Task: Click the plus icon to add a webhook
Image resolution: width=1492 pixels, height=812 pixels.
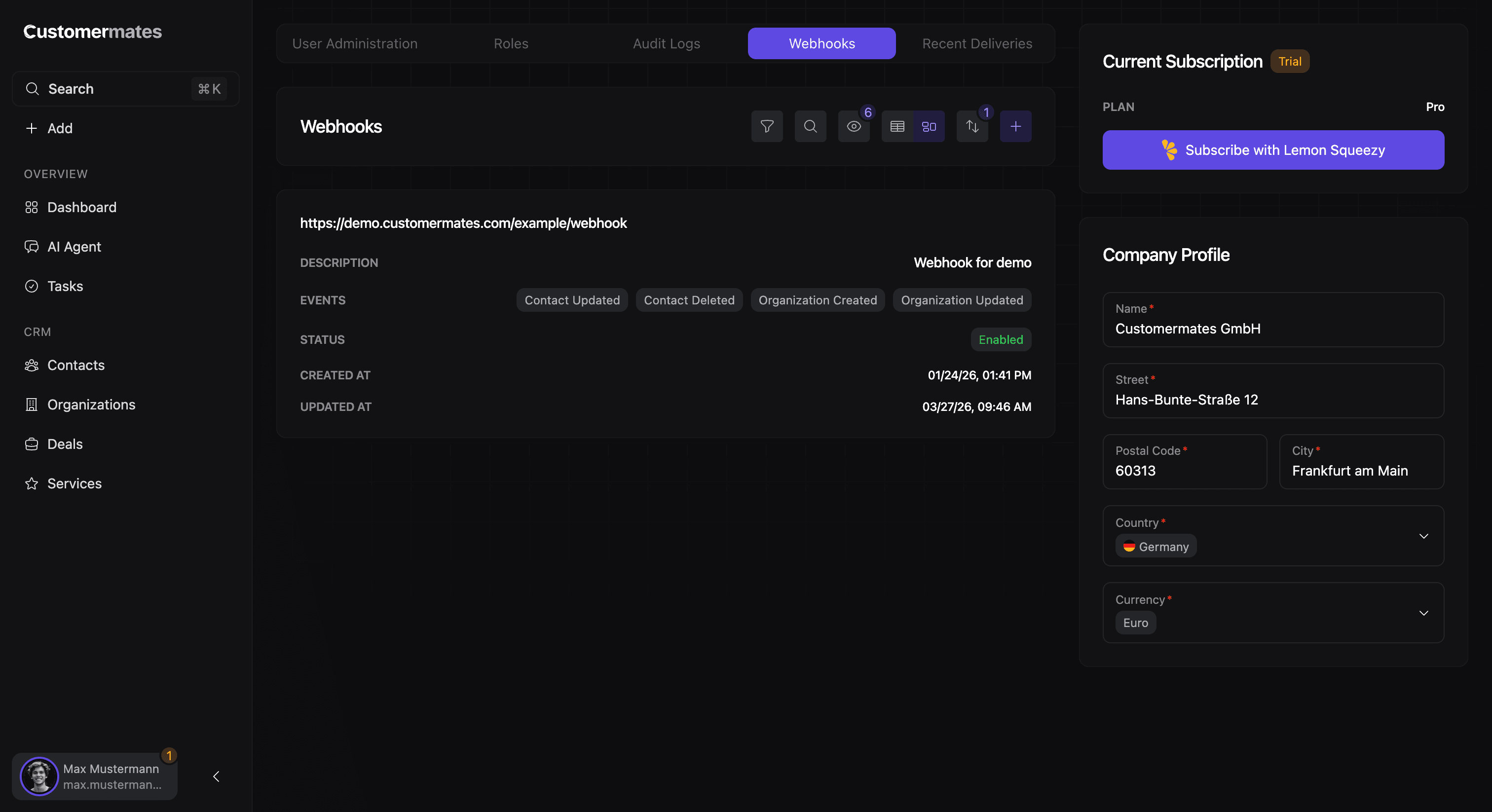Action: [1015, 126]
